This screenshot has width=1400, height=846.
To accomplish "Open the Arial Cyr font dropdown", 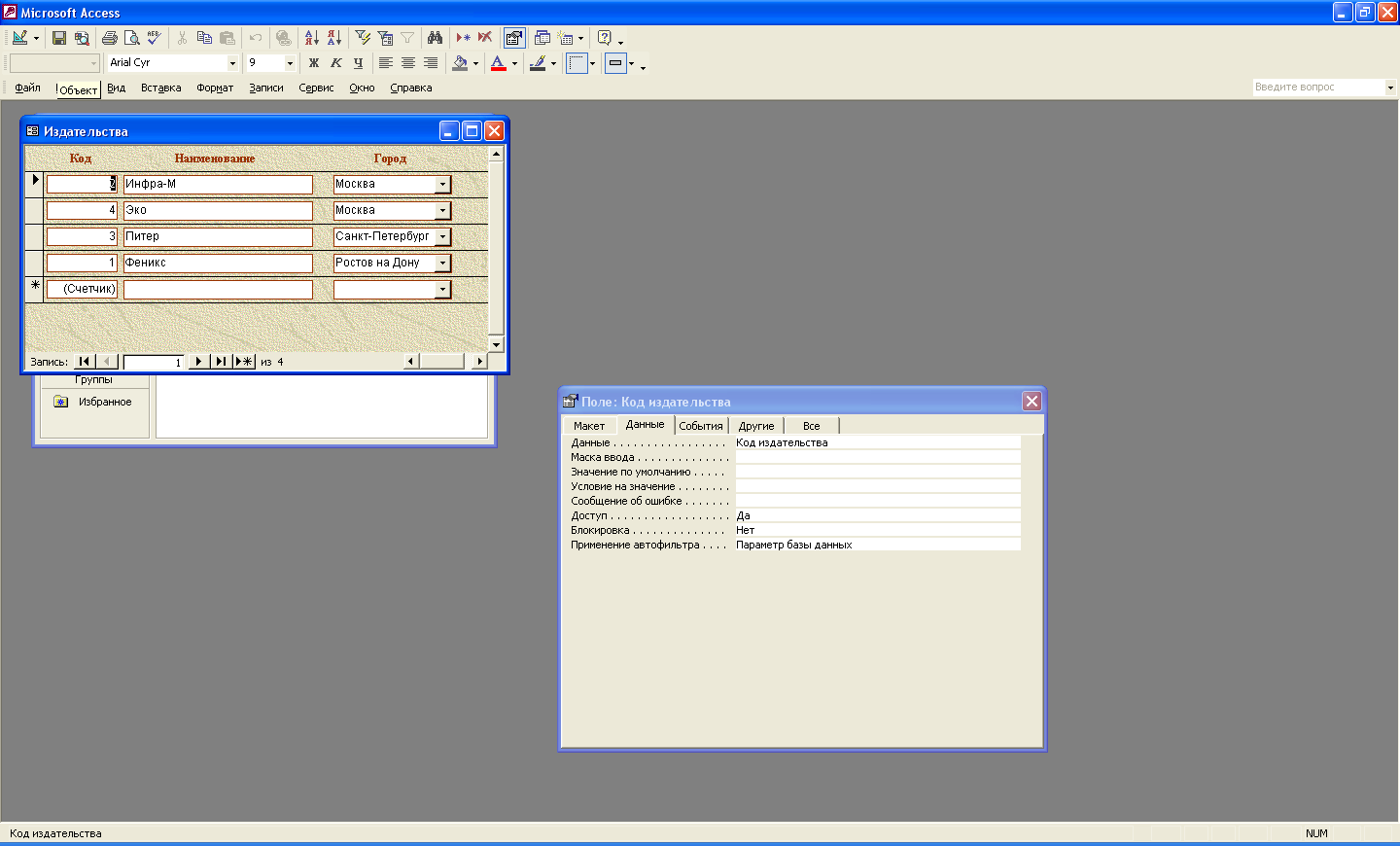I will coord(232,63).
